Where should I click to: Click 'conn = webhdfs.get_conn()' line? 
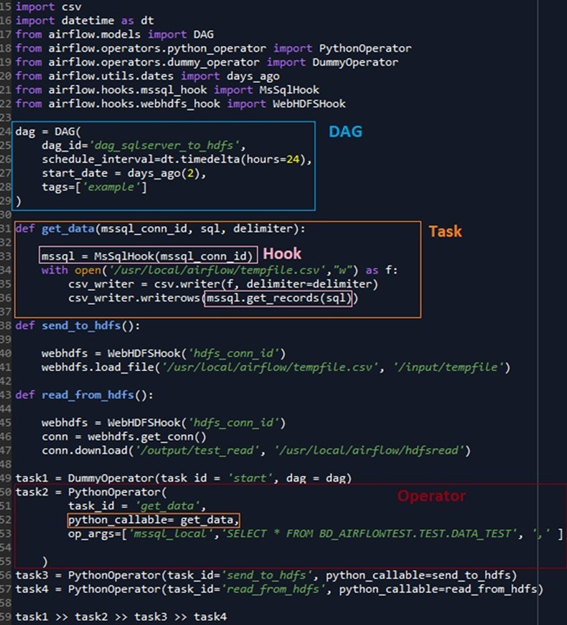coord(124,437)
